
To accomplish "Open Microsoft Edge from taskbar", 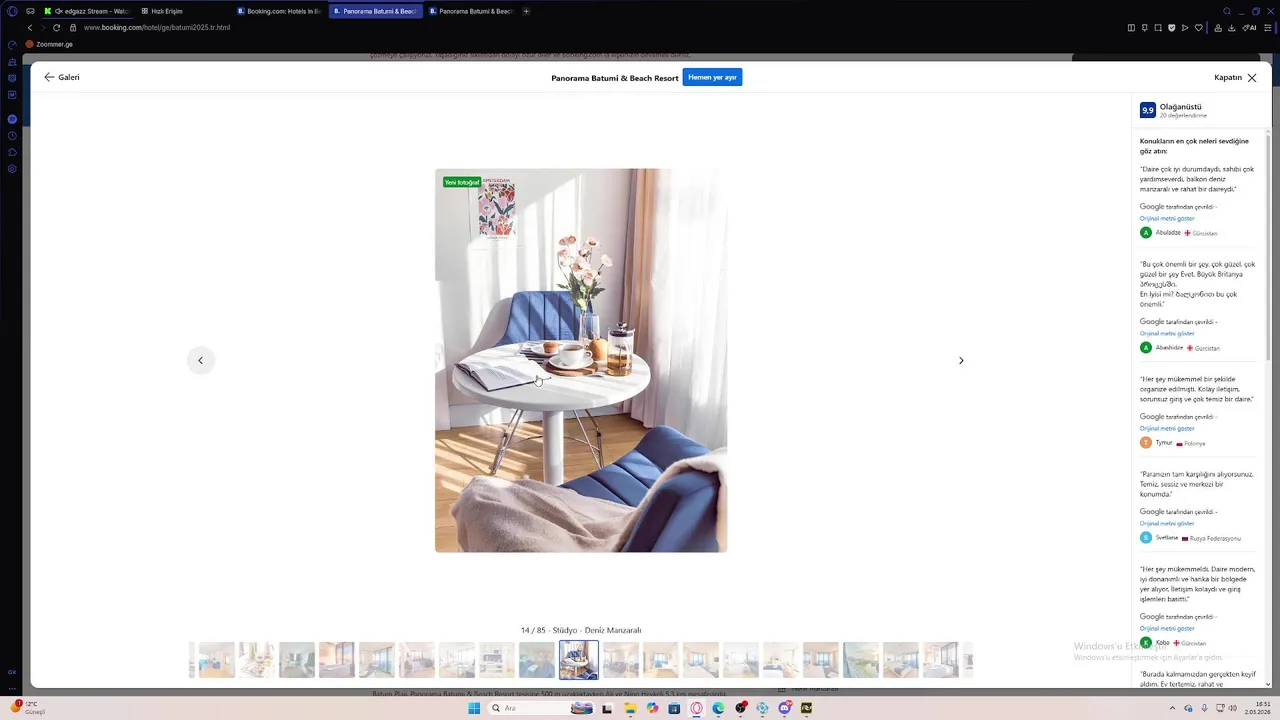I will pyautogui.click(x=718, y=708).
